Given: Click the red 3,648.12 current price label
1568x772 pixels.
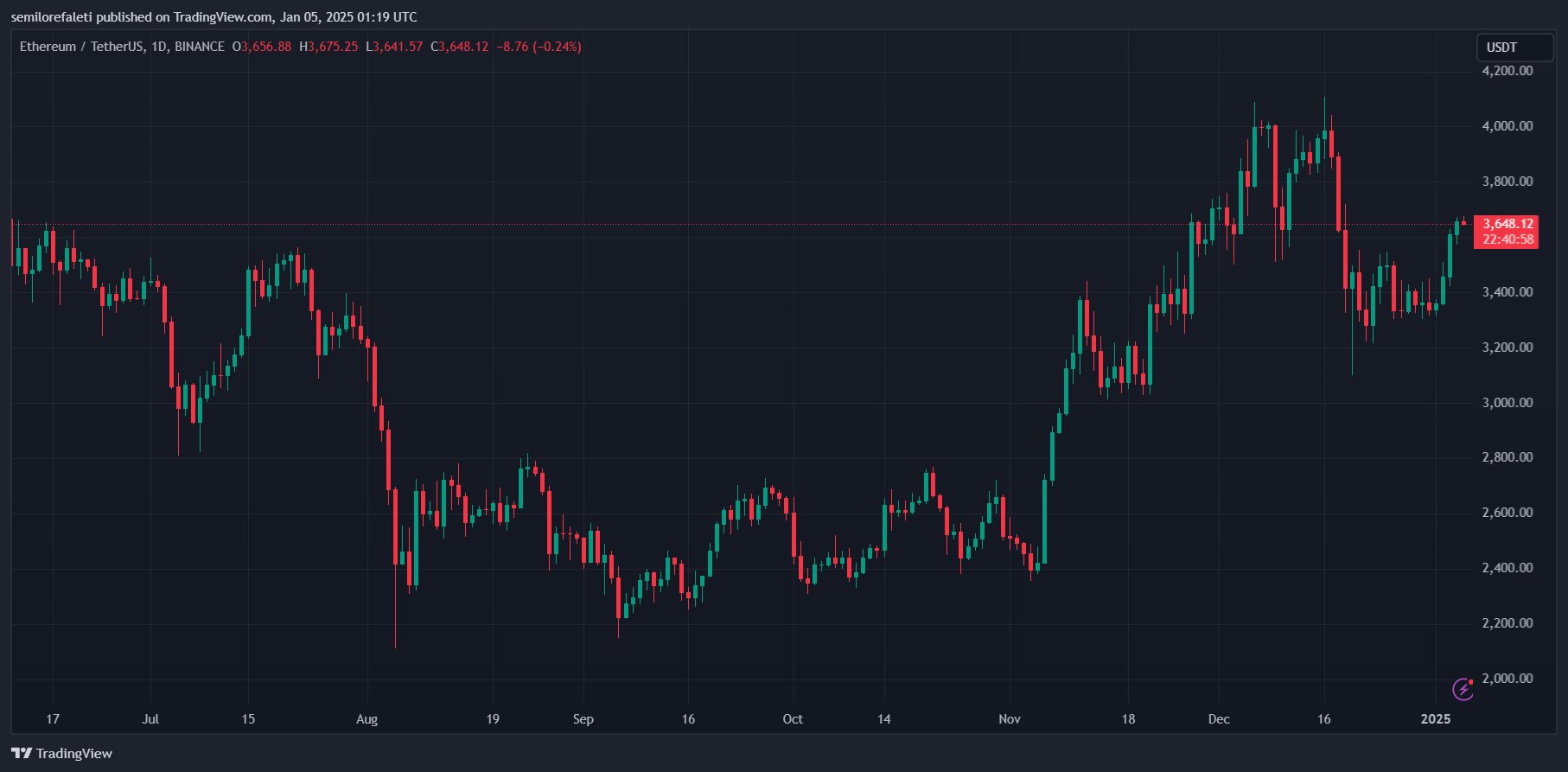Looking at the screenshot, I should 1507,224.
